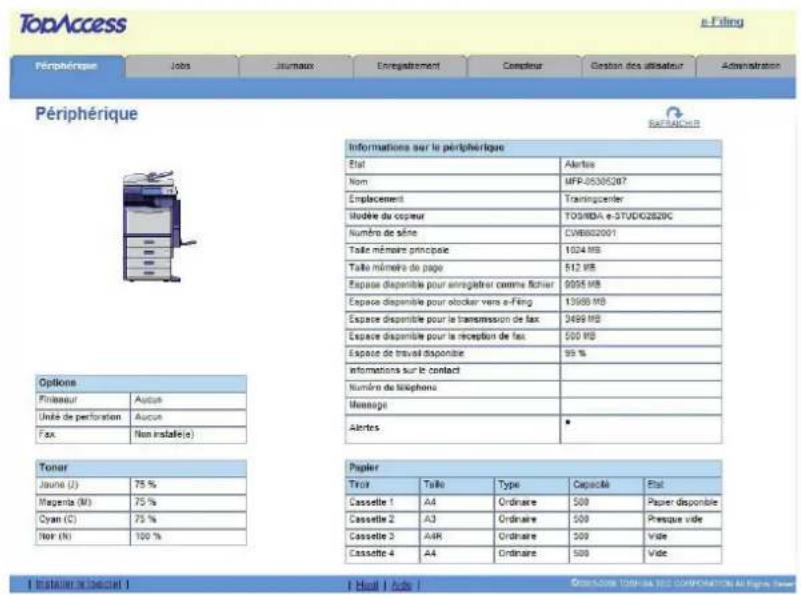The width and height of the screenshot is (801, 595).
Task: Click page memory value '512 MB'
Action: point(580,268)
